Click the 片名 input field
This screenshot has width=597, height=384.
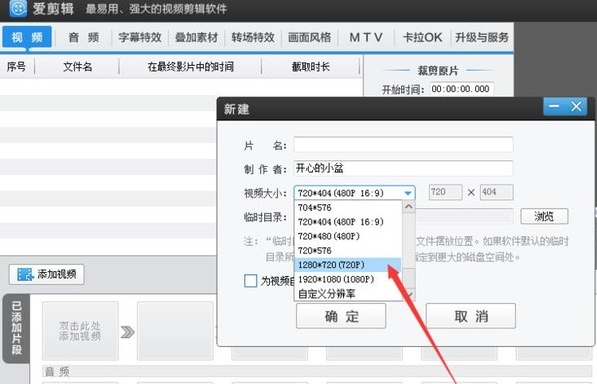[403, 145]
